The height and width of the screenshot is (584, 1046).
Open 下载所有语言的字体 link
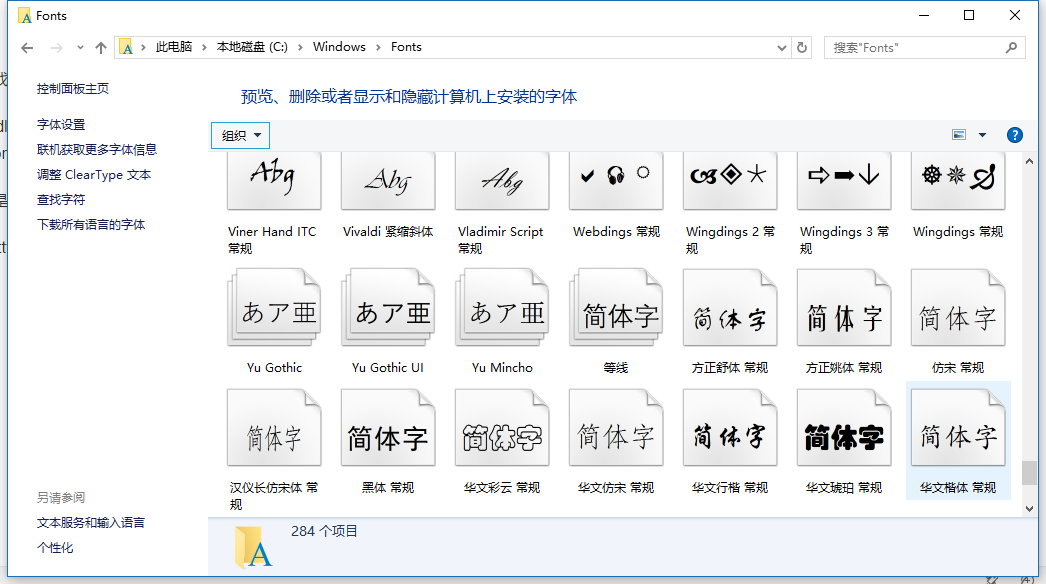coord(91,225)
